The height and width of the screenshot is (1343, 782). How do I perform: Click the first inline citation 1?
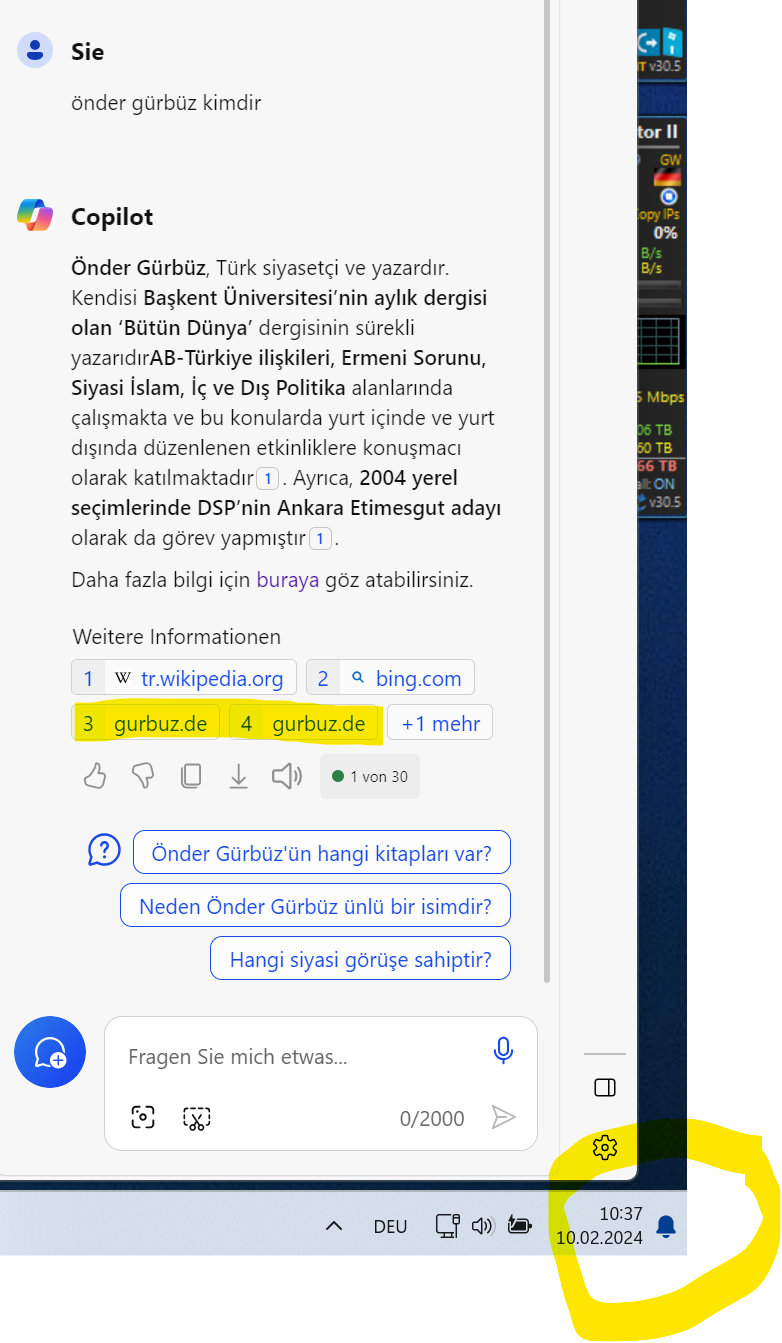pos(267,478)
